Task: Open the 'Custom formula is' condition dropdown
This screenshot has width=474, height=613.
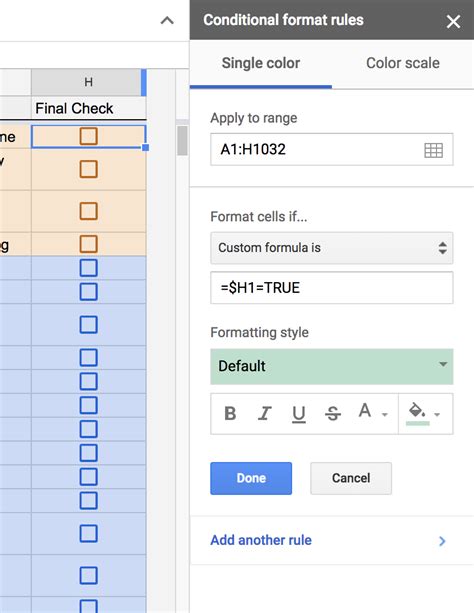Action: click(x=332, y=248)
